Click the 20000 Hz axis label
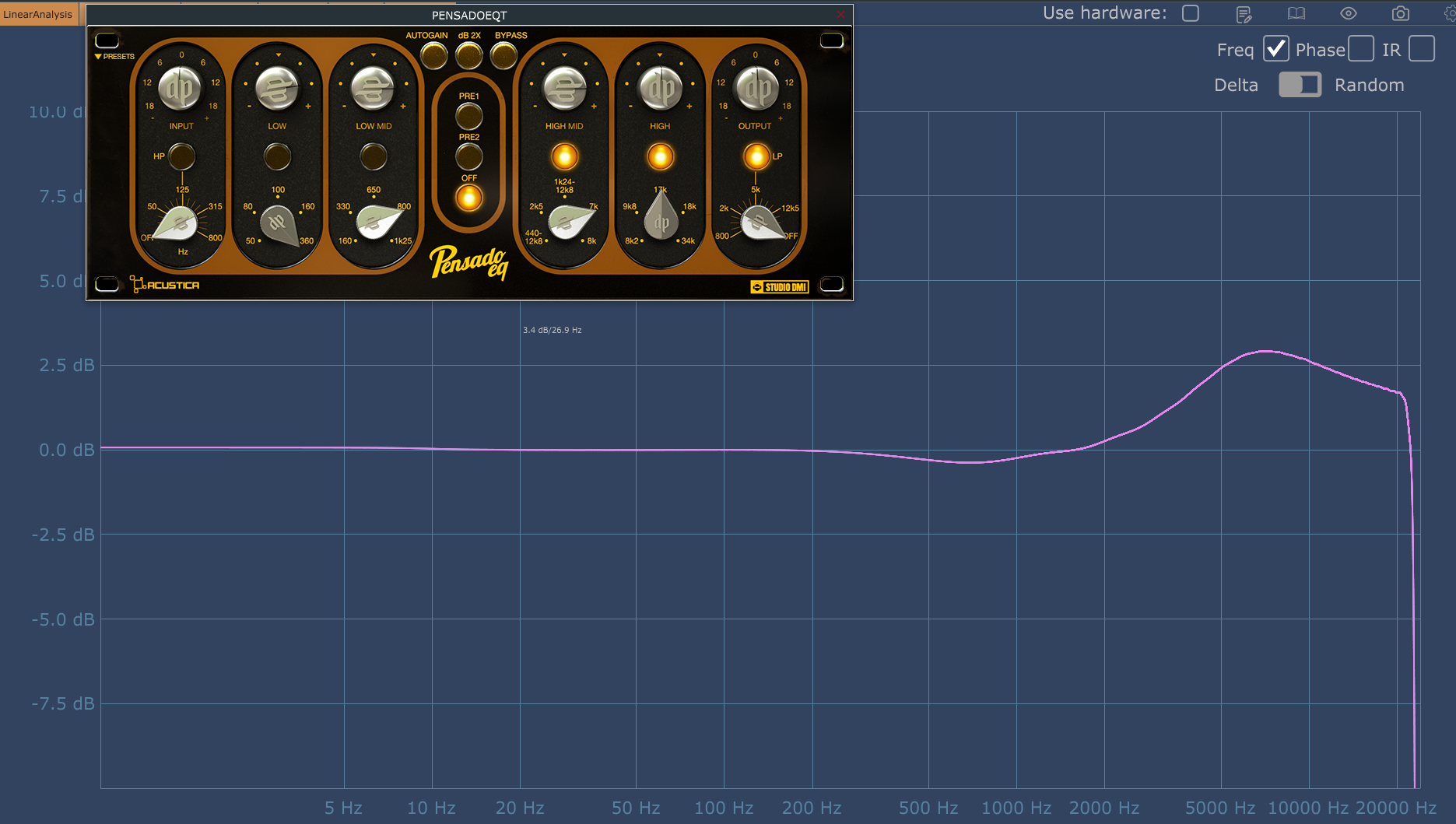Image resolution: width=1456 pixels, height=824 pixels. click(1396, 808)
